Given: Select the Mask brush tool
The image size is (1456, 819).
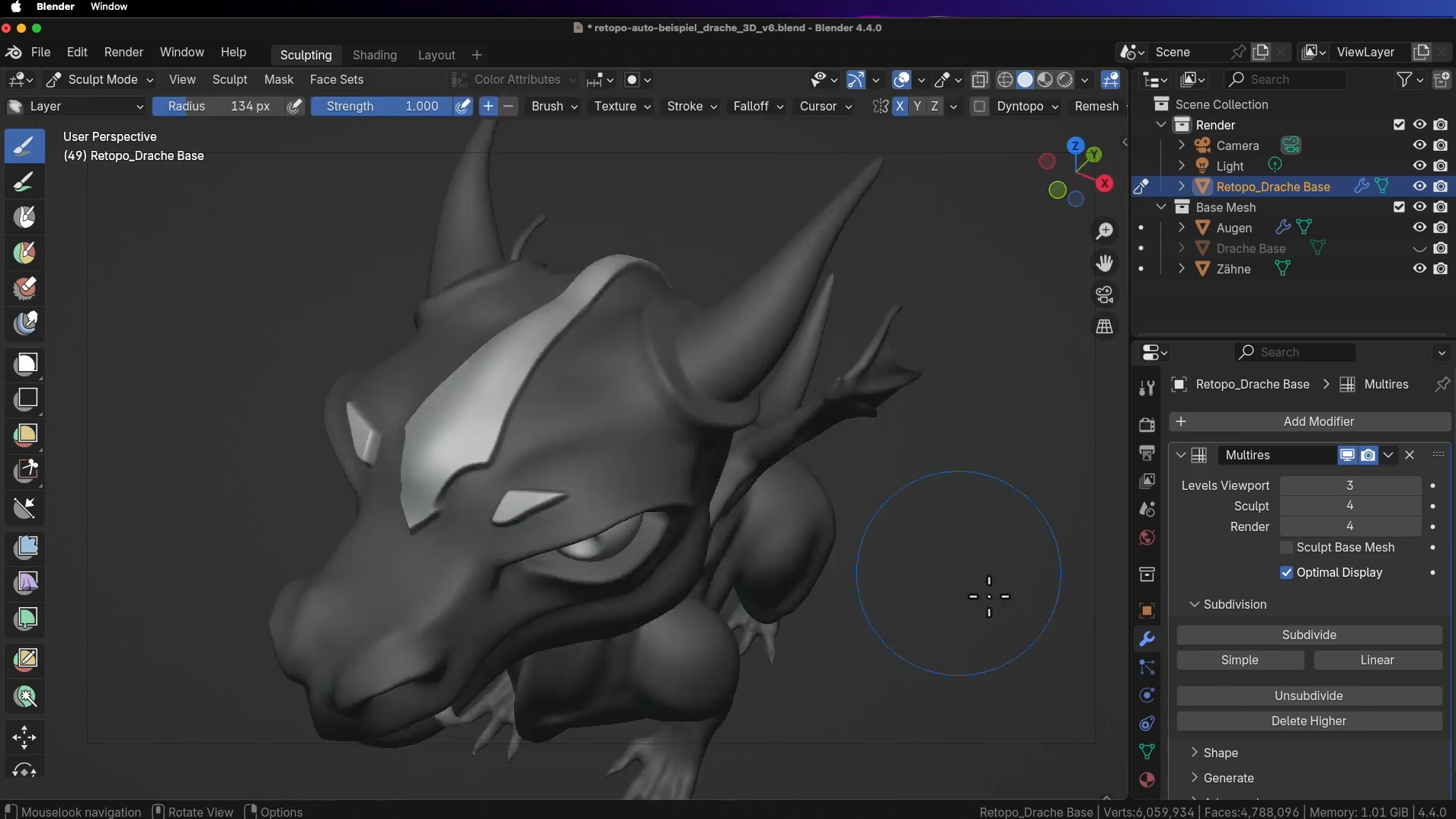Looking at the screenshot, I should 24,218.
